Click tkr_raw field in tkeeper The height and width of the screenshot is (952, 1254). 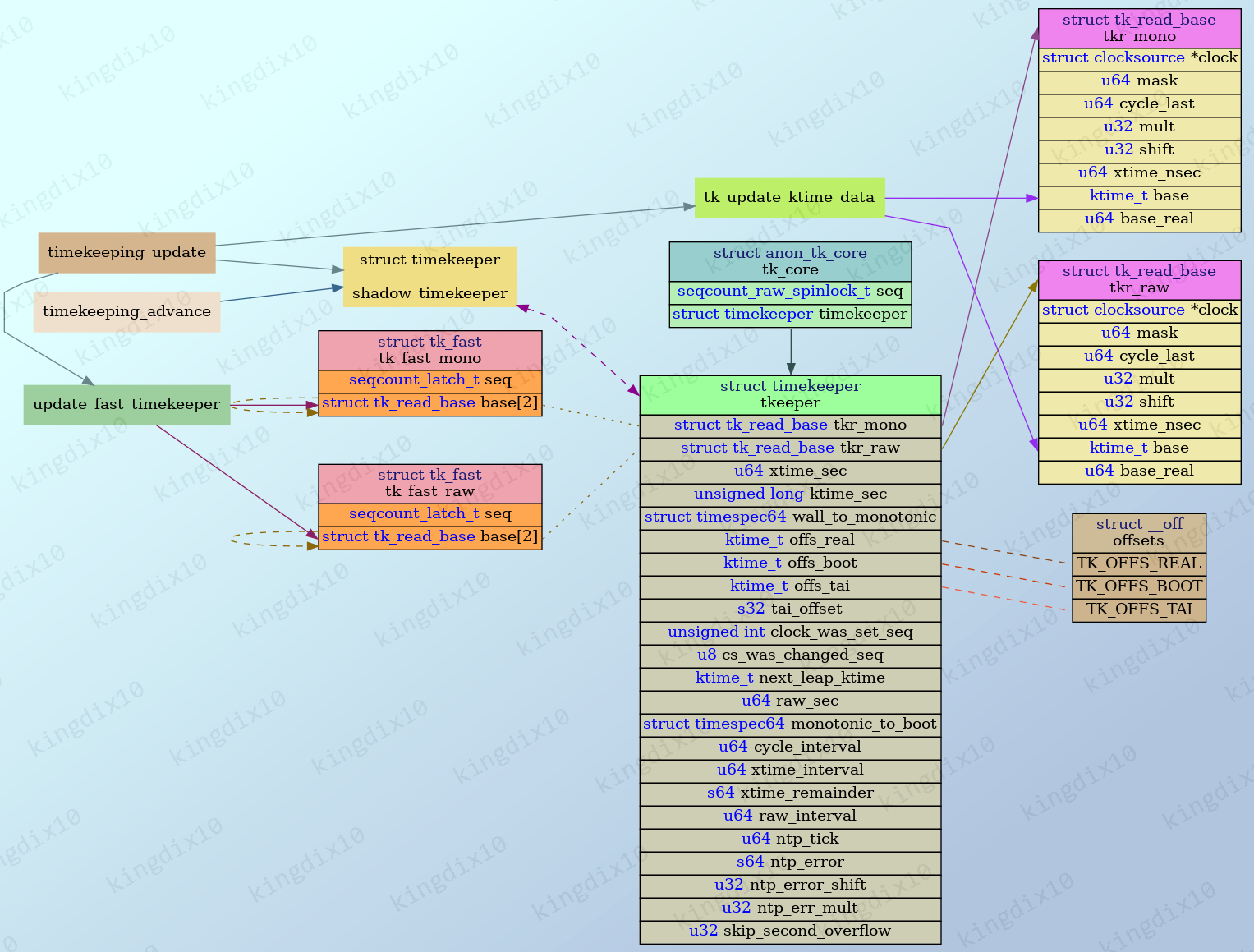coord(790,449)
